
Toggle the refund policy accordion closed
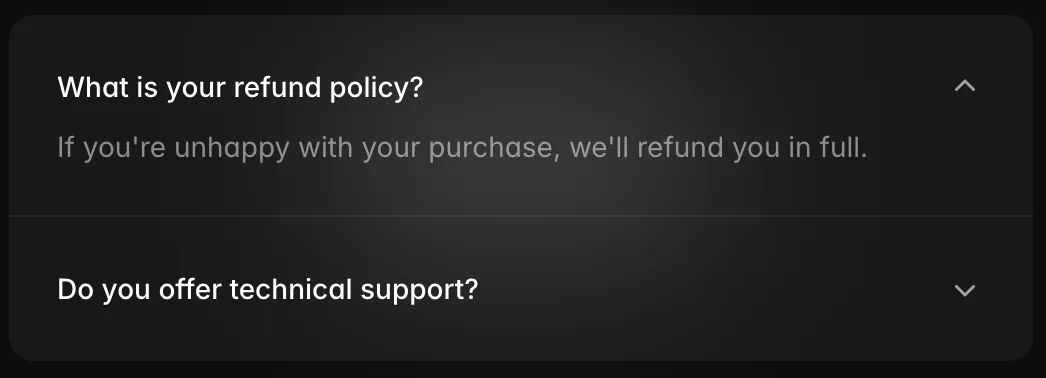tap(520, 87)
